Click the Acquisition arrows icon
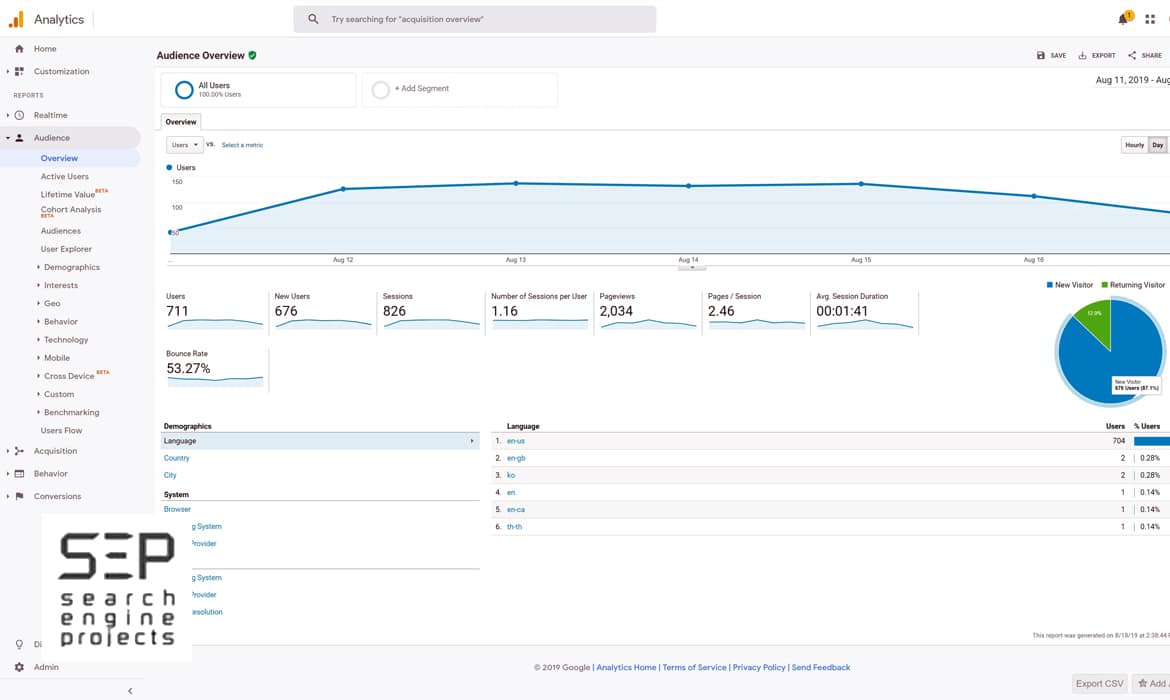Image resolution: width=1170 pixels, height=700 pixels. point(19,451)
